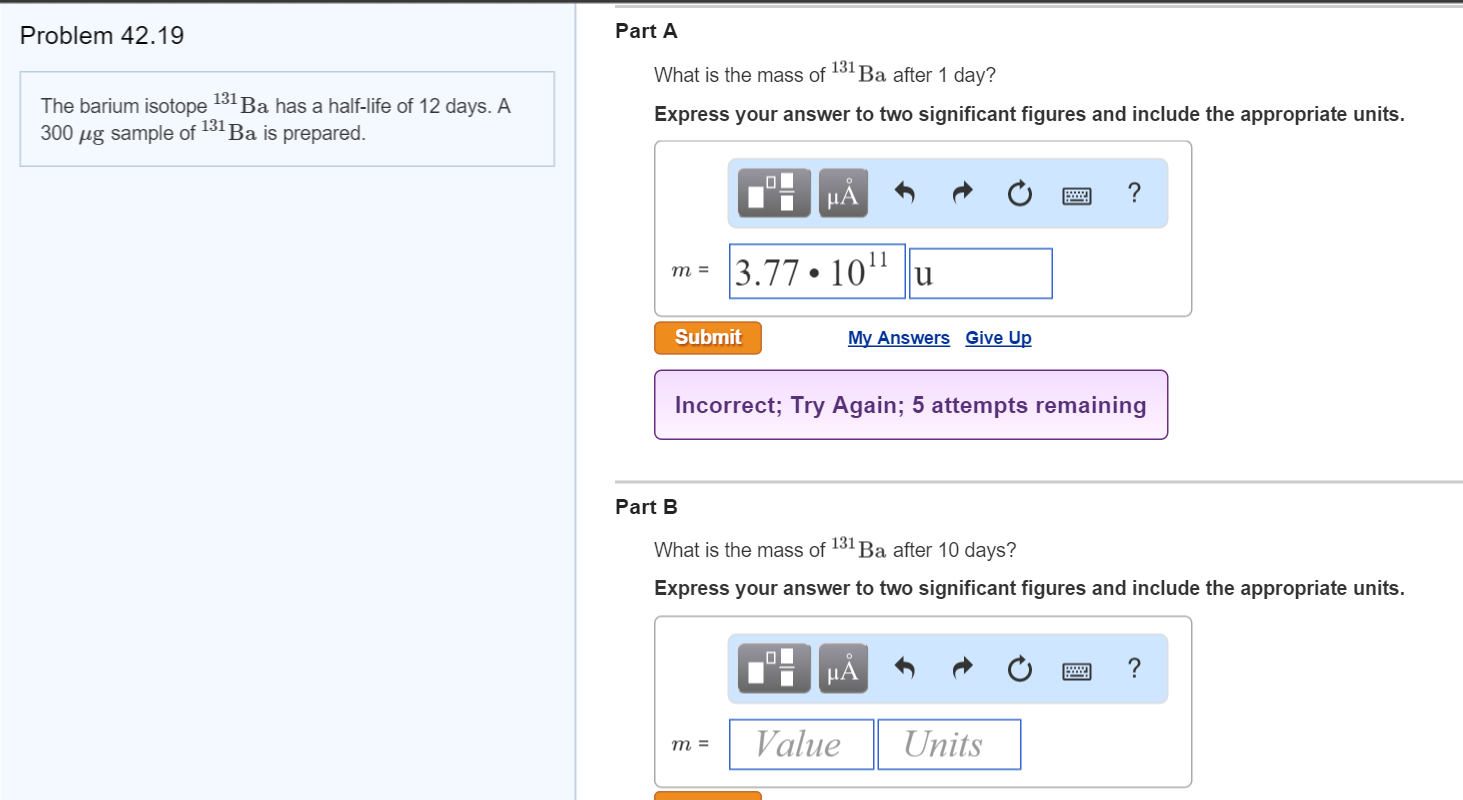Open the keyboard shortcuts icon in Part A
The width and height of the screenshot is (1463, 800).
(x=1076, y=194)
